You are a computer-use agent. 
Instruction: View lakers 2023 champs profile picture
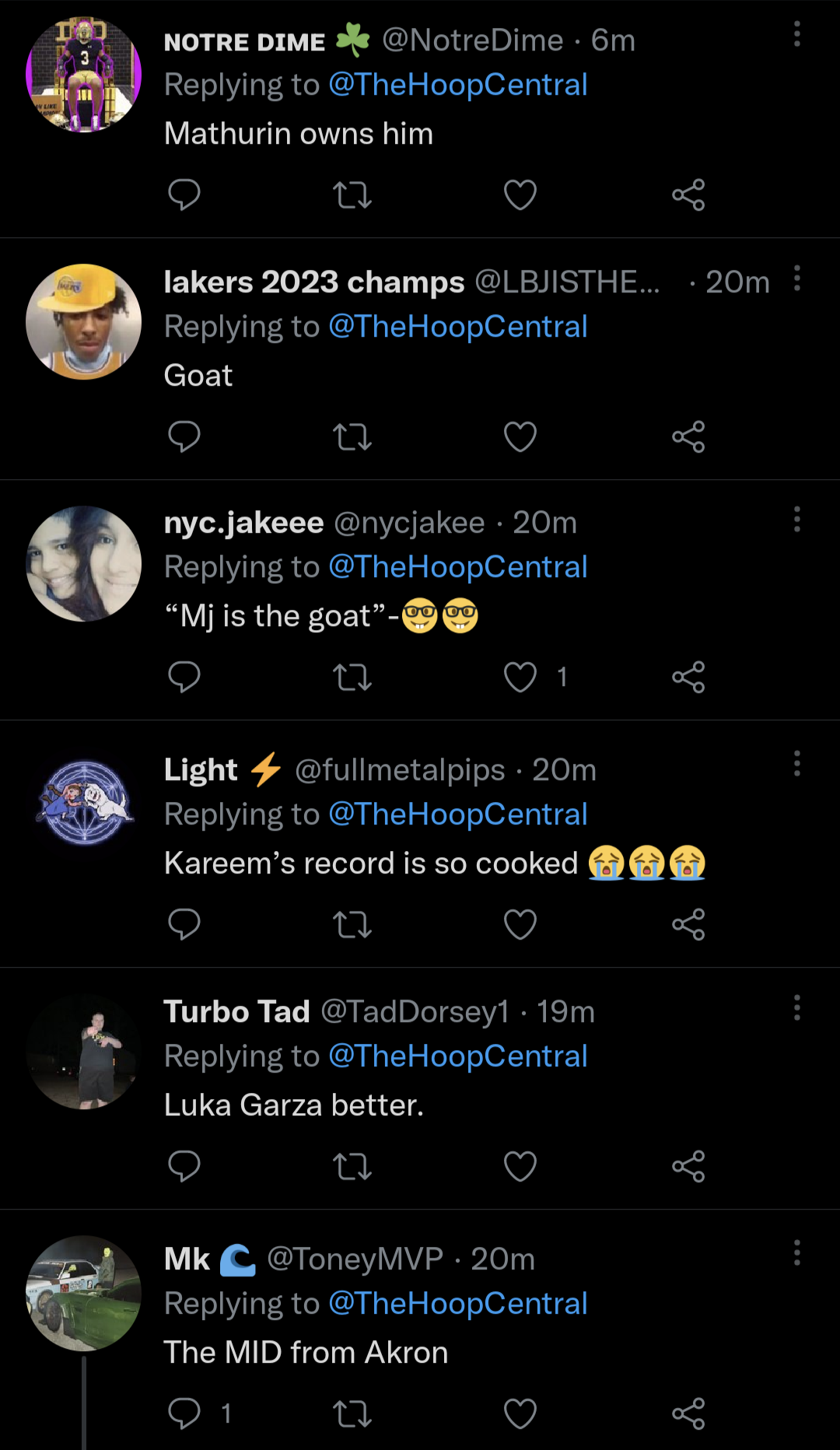84,322
